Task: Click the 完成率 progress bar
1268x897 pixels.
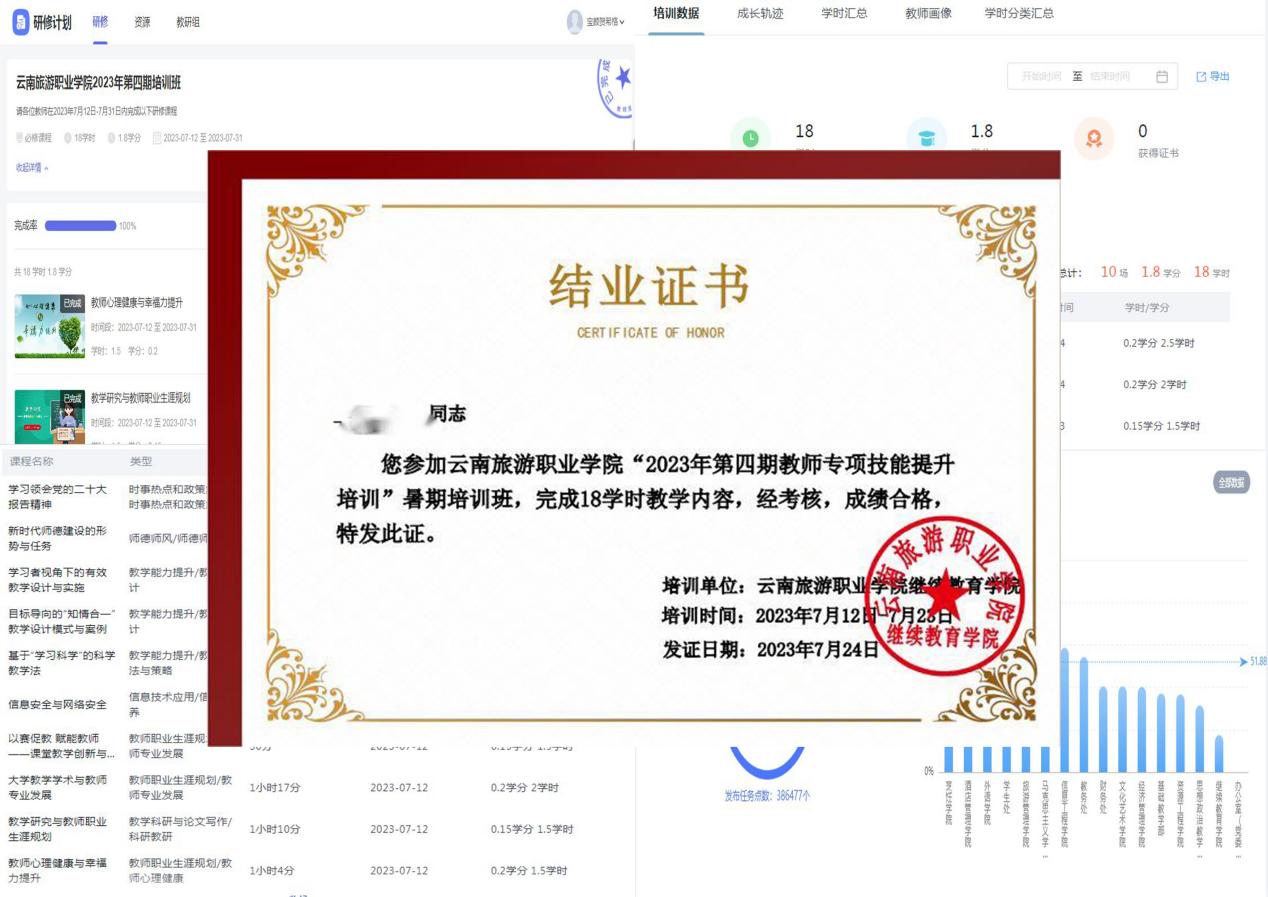Action: pos(80,226)
